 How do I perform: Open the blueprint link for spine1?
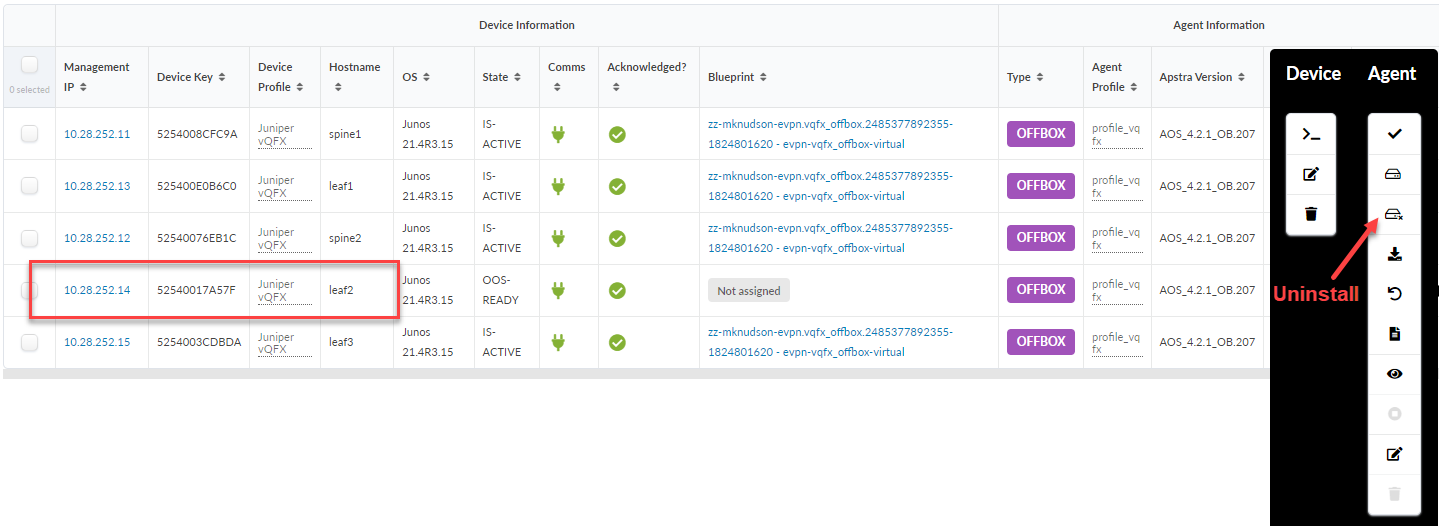pos(830,134)
